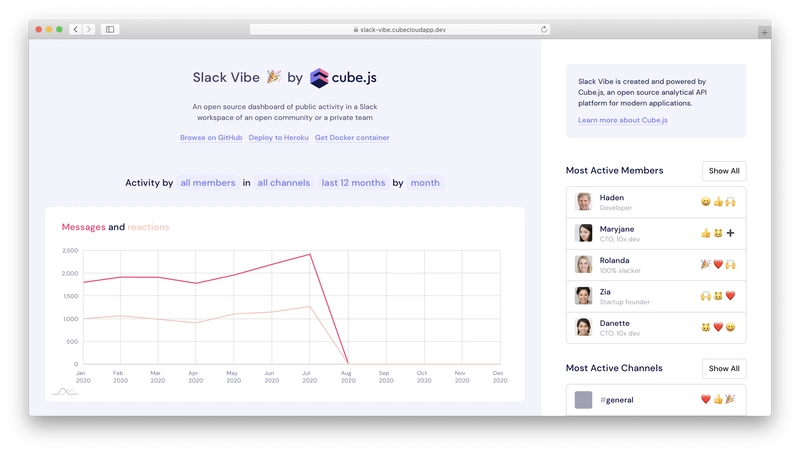Click the 'Jul 2020' x-axis label
The width and height of the screenshot is (800, 454).
[x=310, y=376]
